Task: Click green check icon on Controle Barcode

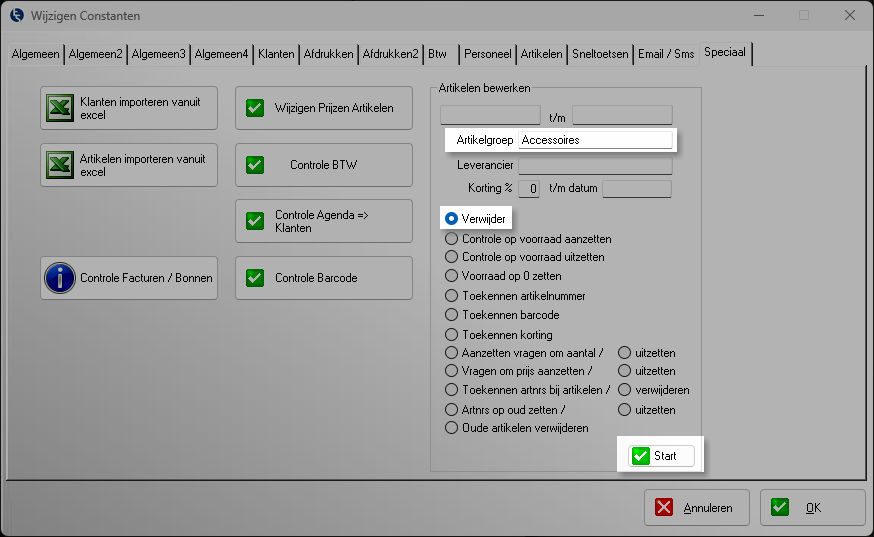Action: click(255, 278)
